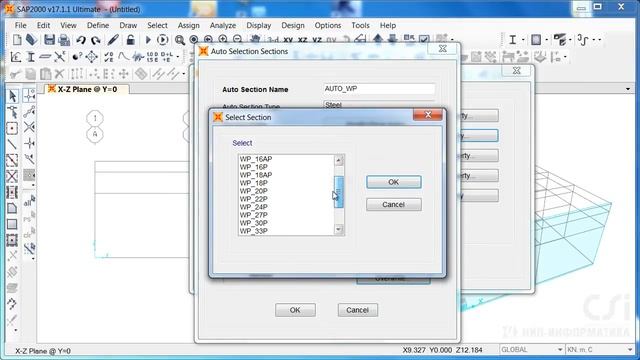Image resolution: width=640 pixels, height=360 pixels.
Task: Toggle the Lock/Unlock Model padlock icon
Action: tap(130, 40)
